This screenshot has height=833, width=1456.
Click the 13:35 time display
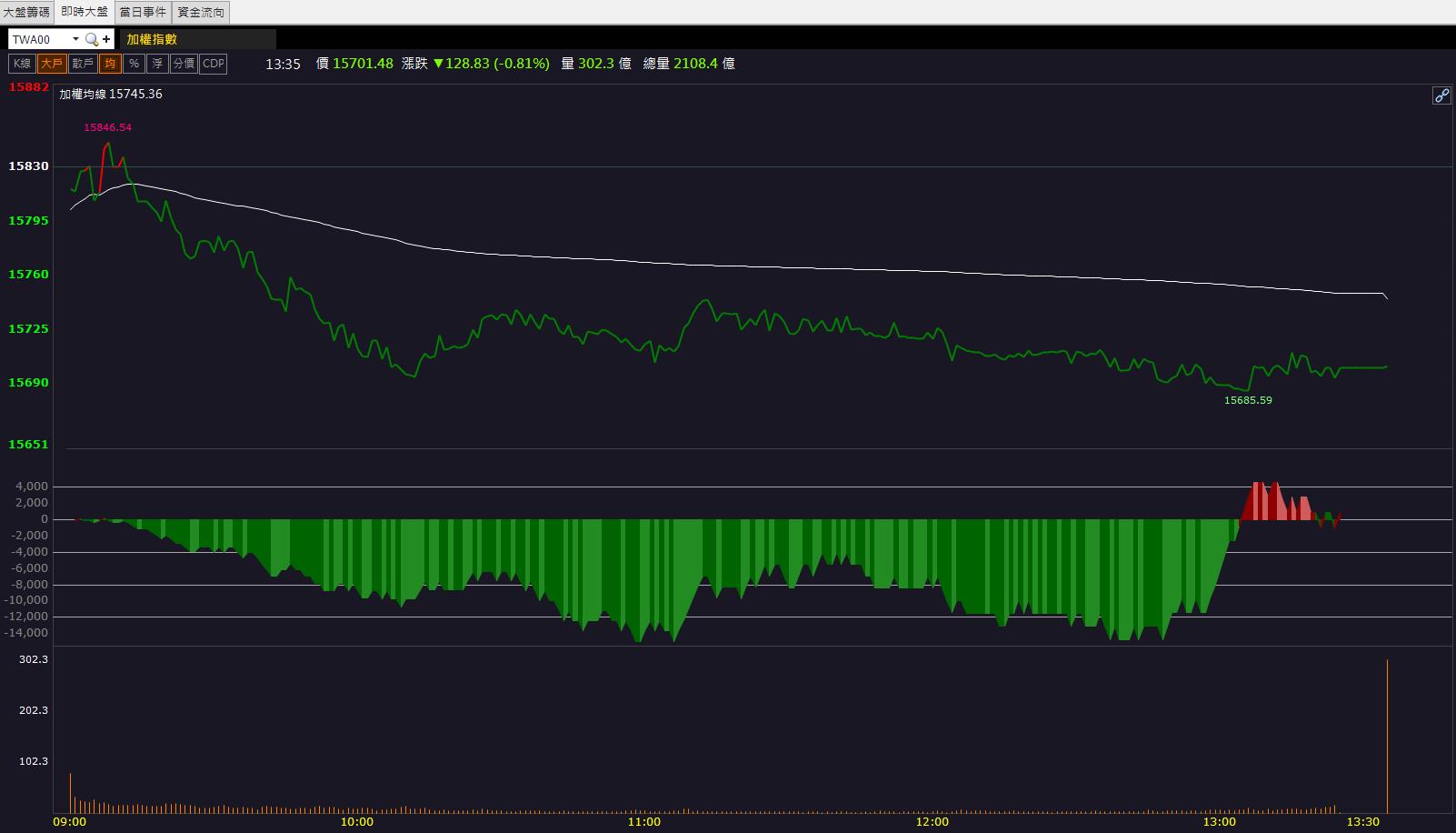tap(283, 64)
